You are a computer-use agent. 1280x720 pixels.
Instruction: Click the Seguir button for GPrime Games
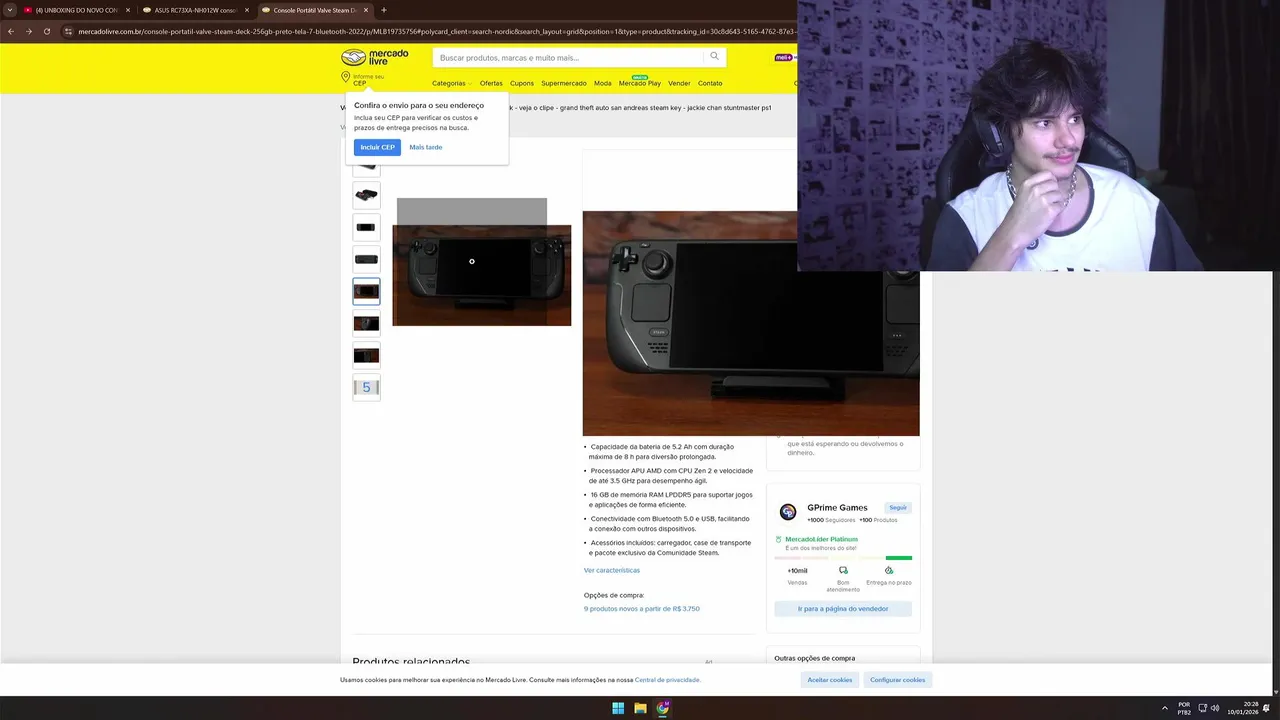tap(898, 508)
